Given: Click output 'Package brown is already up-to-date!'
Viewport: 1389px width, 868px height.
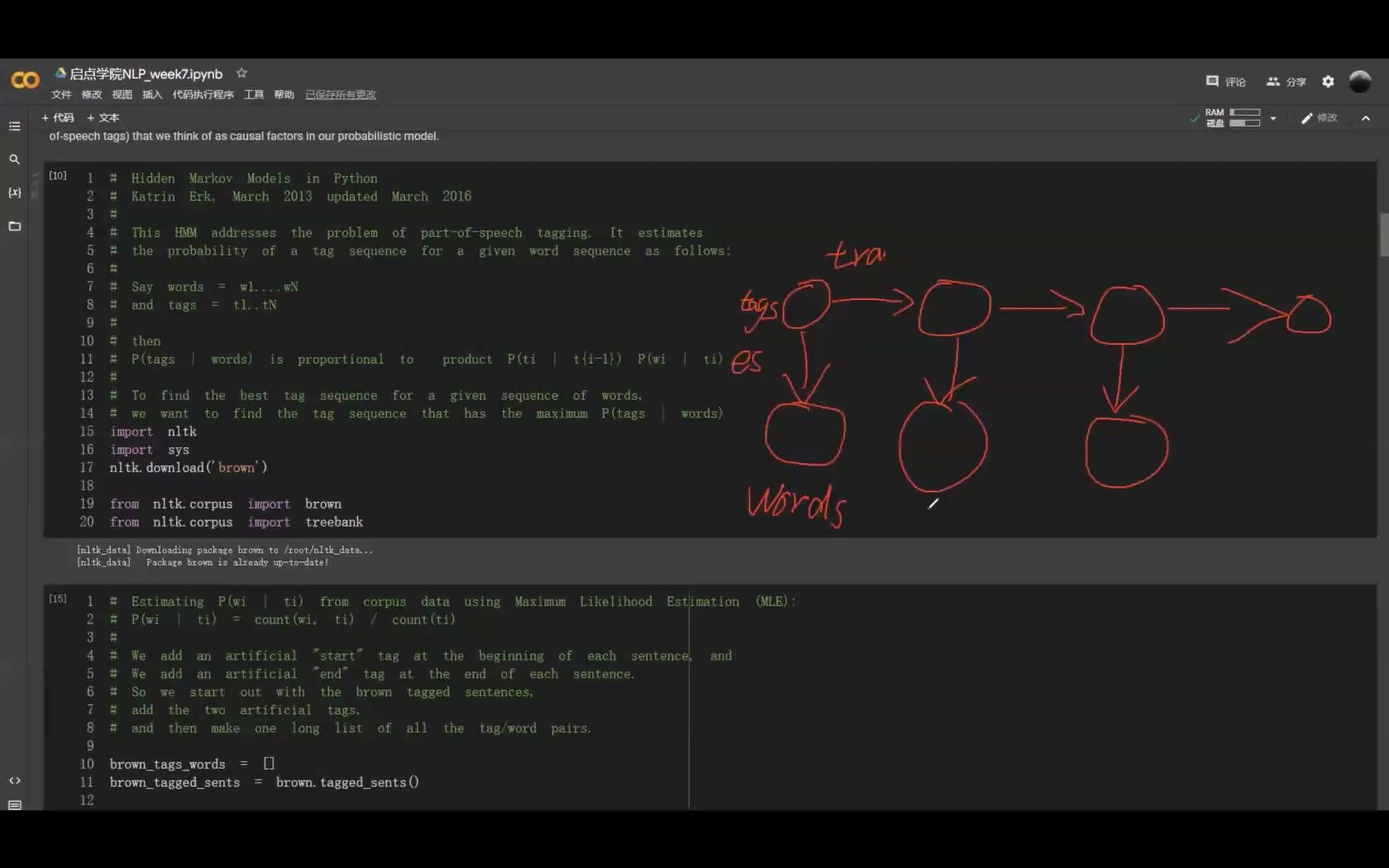Looking at the screenshot, I should click(x=237, y=562).
